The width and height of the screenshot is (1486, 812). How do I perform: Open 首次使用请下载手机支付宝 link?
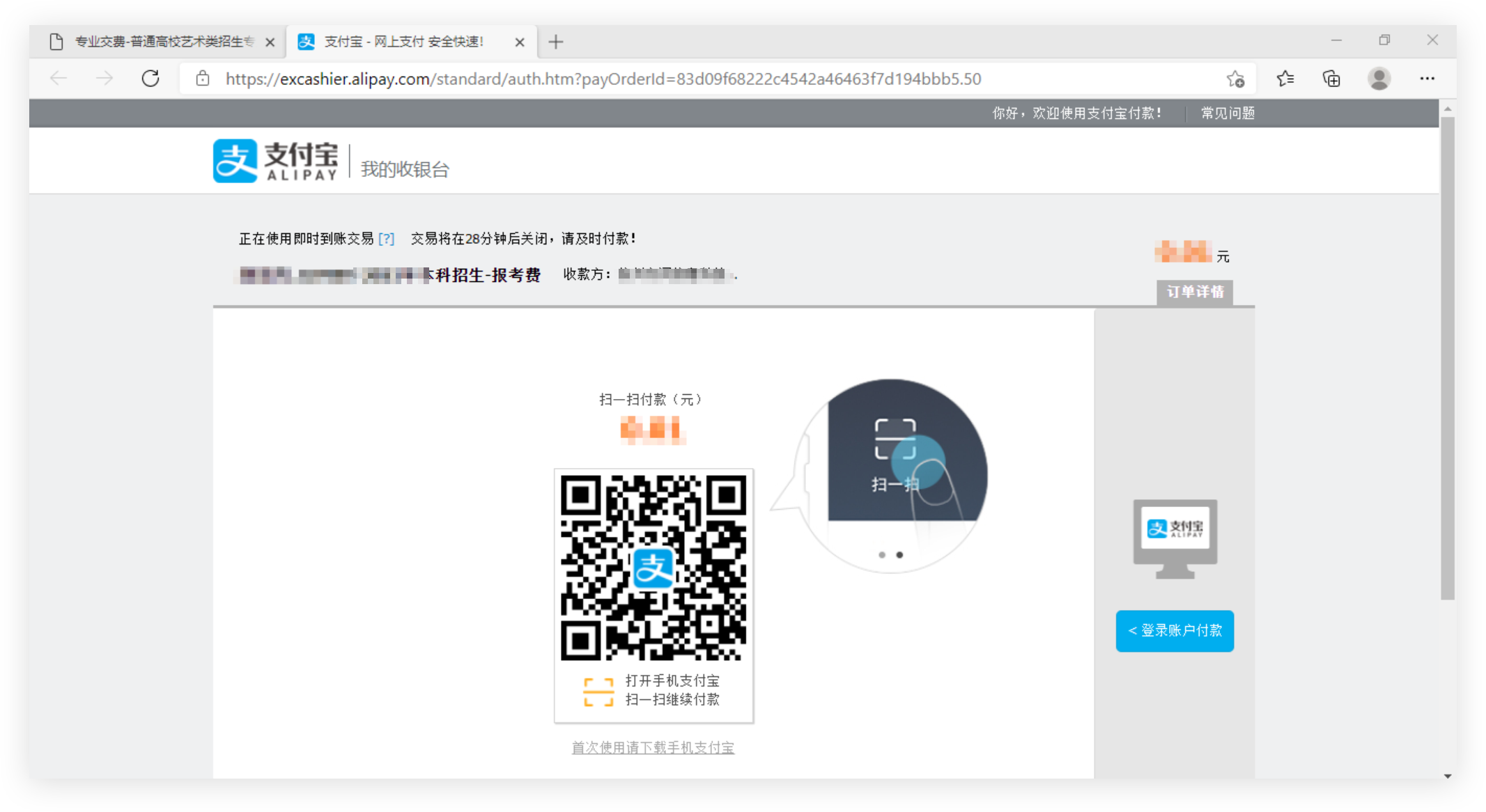pos(653,747)
